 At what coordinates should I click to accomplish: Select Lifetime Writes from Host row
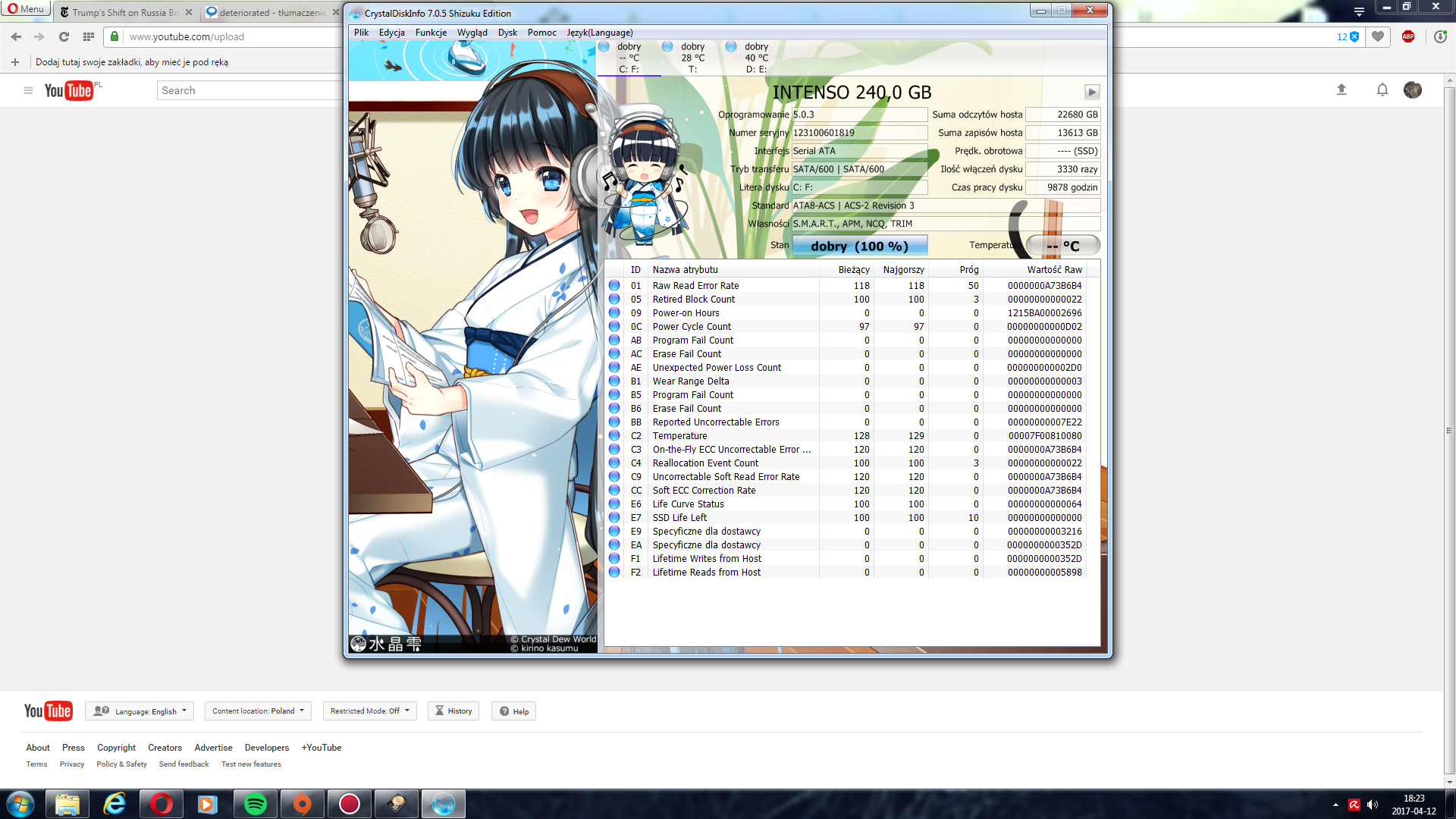point(846,559)
